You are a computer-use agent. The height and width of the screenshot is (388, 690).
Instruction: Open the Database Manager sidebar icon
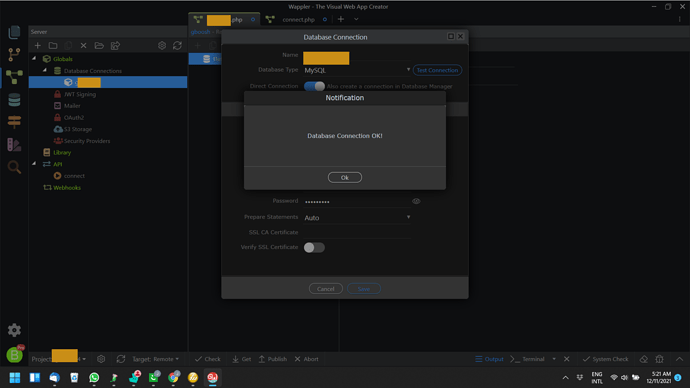click(14, 100)
